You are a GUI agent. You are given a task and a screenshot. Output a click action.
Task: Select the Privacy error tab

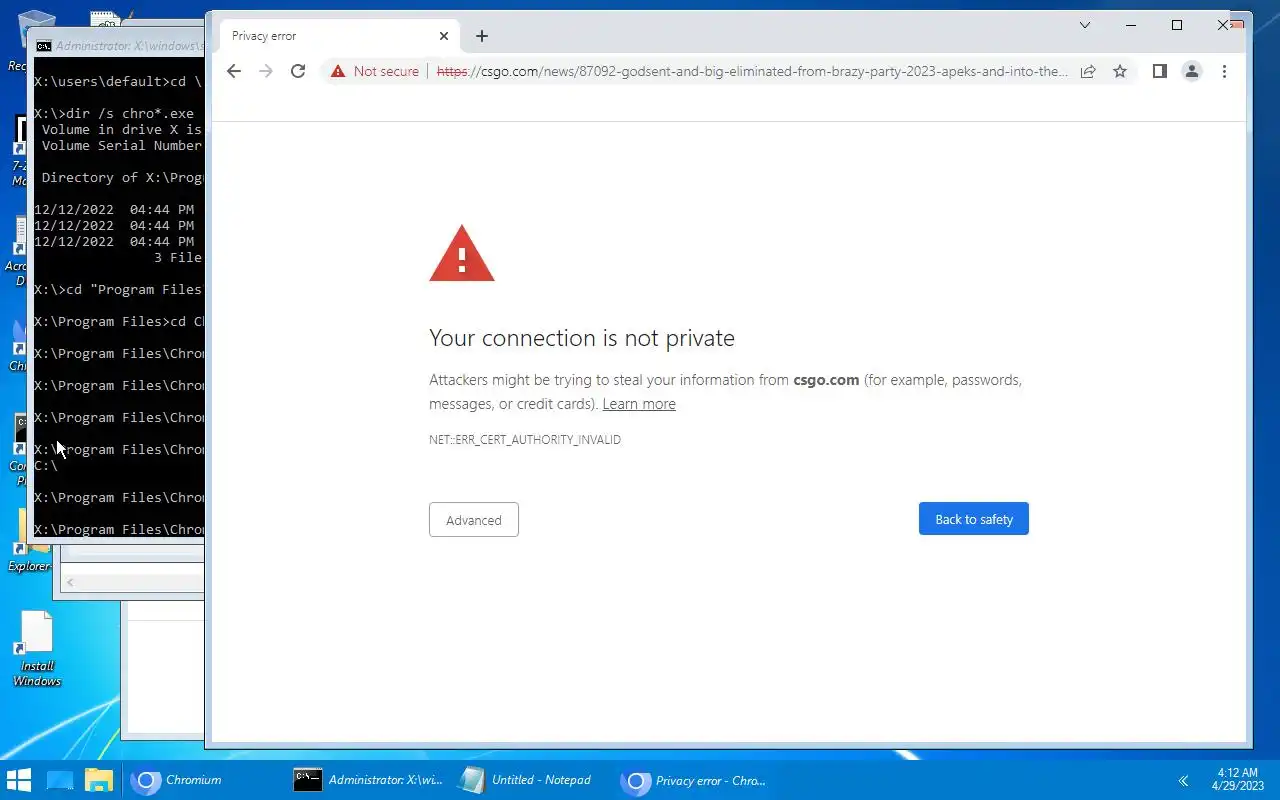340,36
